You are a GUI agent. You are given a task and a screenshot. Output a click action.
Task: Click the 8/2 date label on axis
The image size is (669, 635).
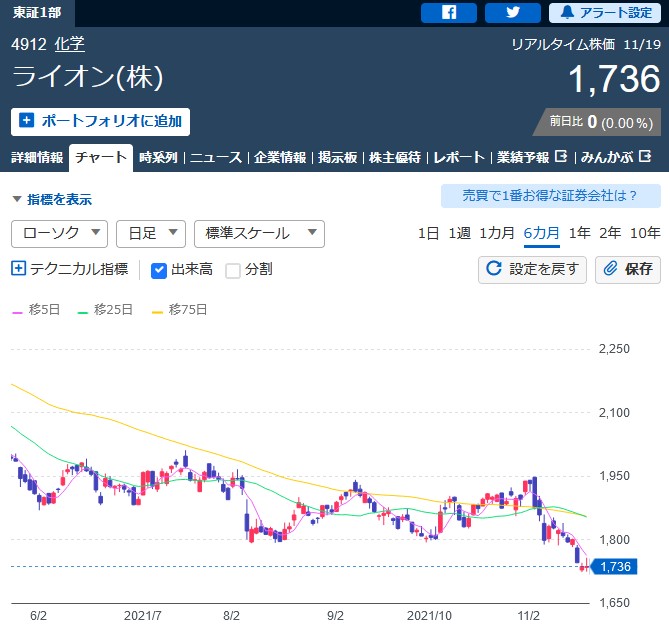[231, 616]
